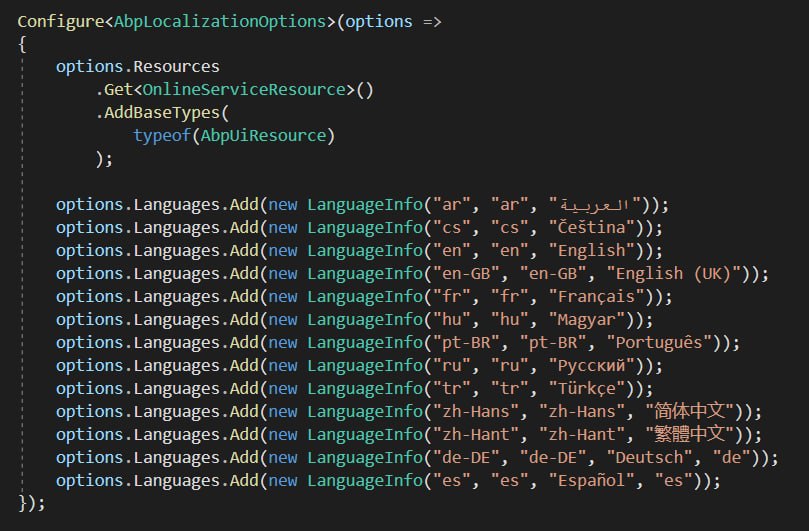The image size is (809, 531).
Task: Click the "Türkçe" string literal
Action: (587, 389)
